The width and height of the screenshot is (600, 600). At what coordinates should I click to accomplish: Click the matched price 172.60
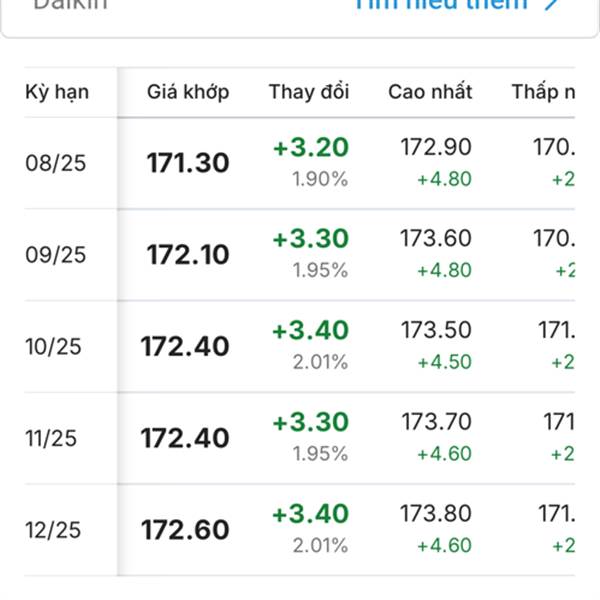point(185,530)
